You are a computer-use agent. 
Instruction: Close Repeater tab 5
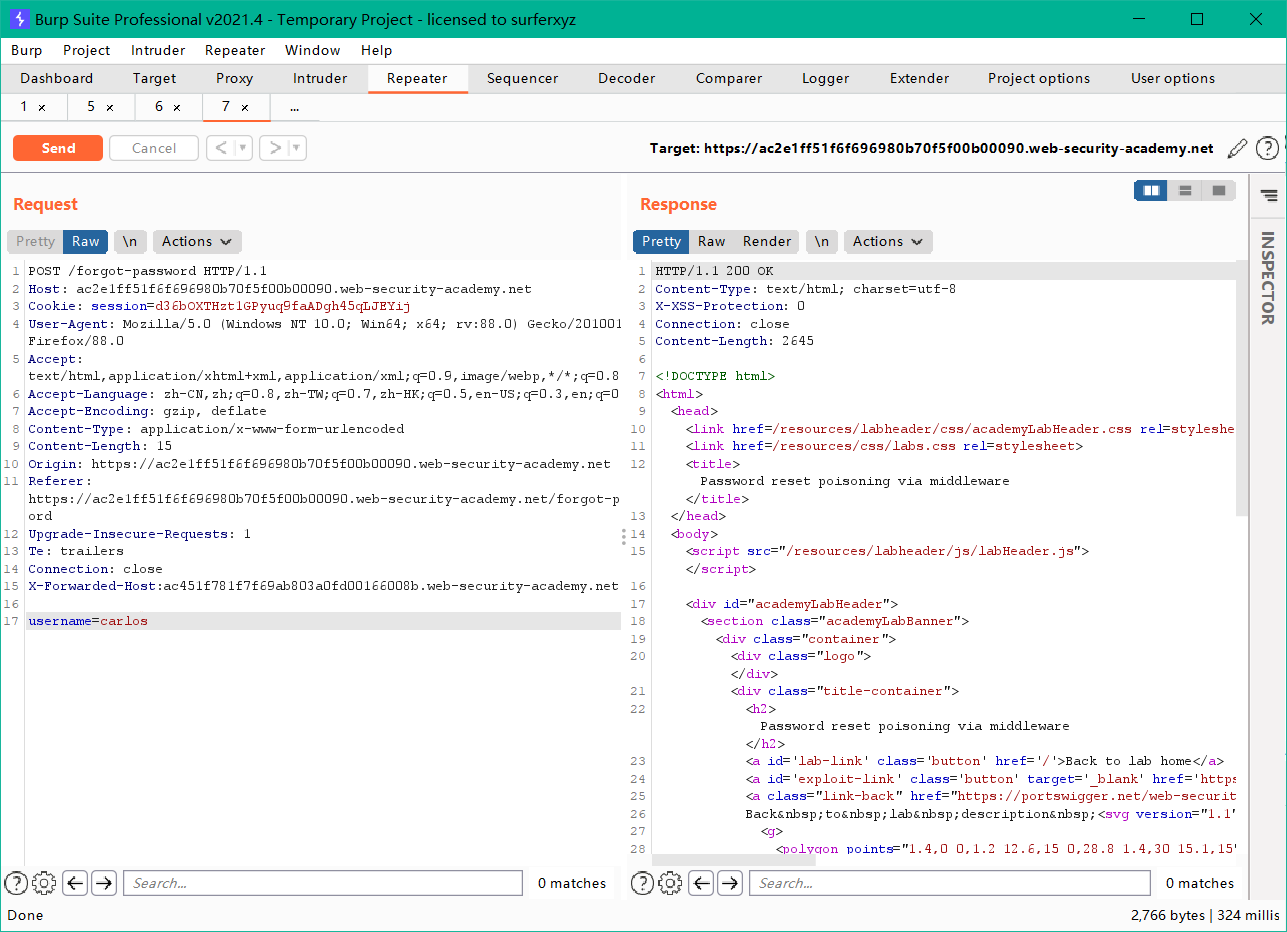[x=110, y=107]
